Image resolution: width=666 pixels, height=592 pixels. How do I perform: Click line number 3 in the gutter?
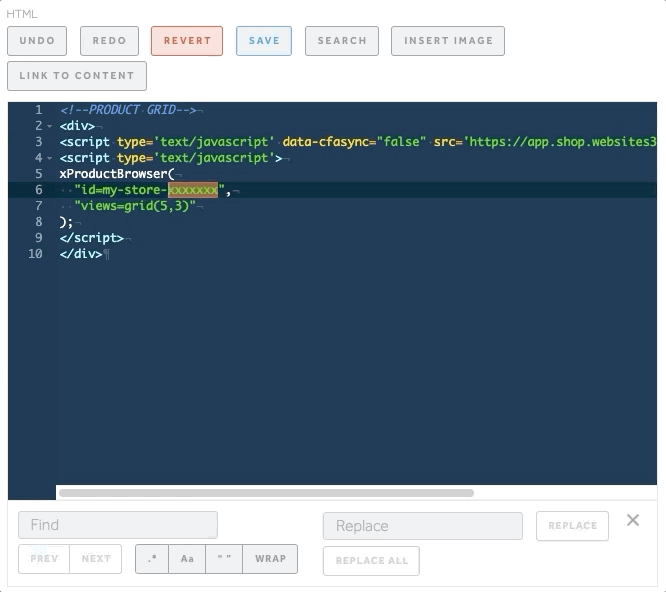(x=39, y=142)
